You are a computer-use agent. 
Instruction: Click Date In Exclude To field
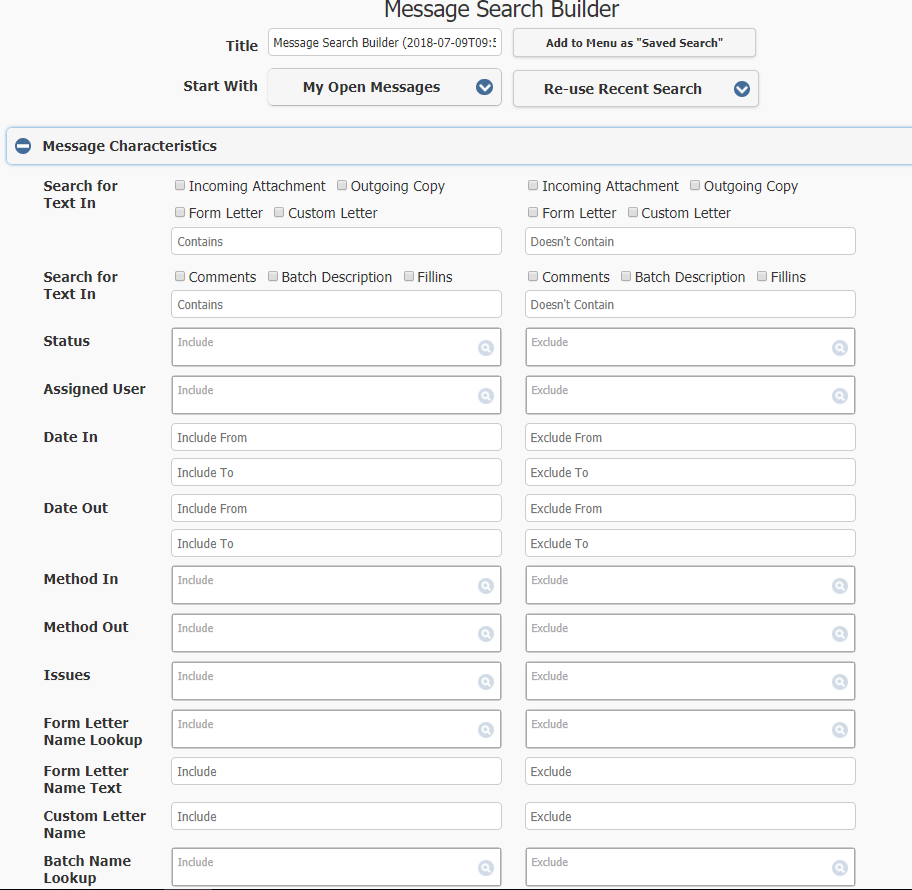[x=690, y=472]
